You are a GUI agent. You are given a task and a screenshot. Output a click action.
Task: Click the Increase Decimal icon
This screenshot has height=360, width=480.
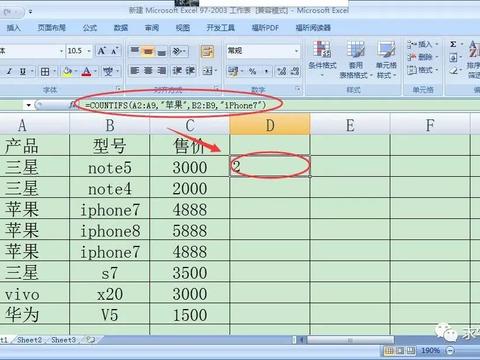coord(281,71)
